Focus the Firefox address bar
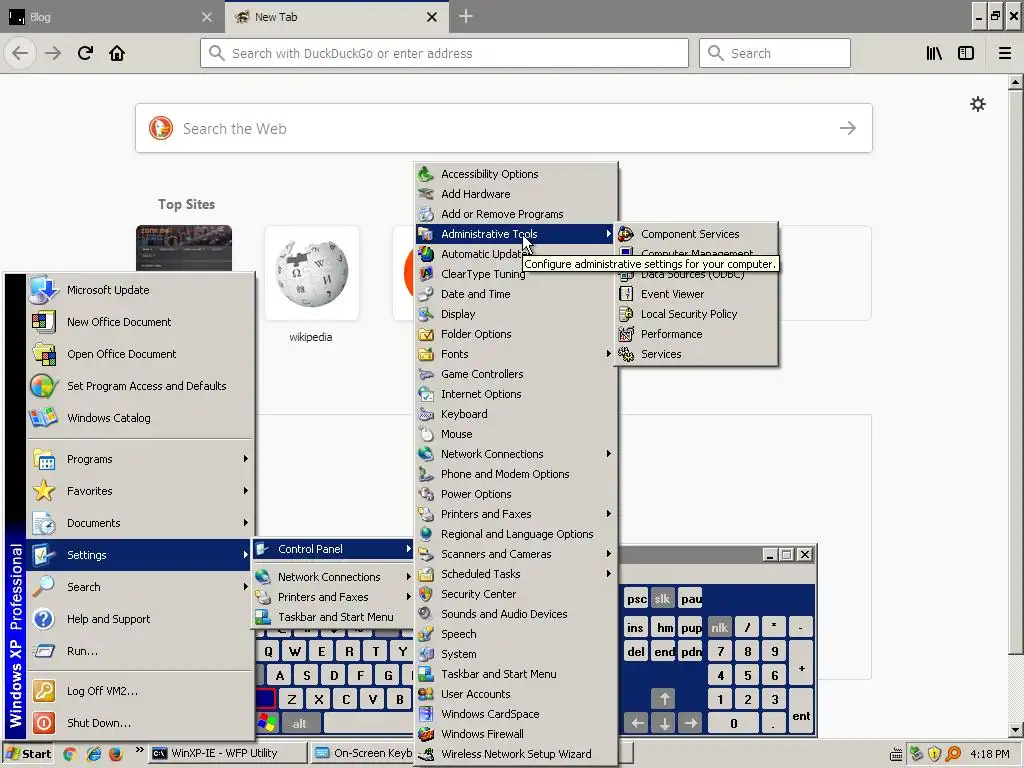This screenshot has width=1024, height=768. click(444, 53)
